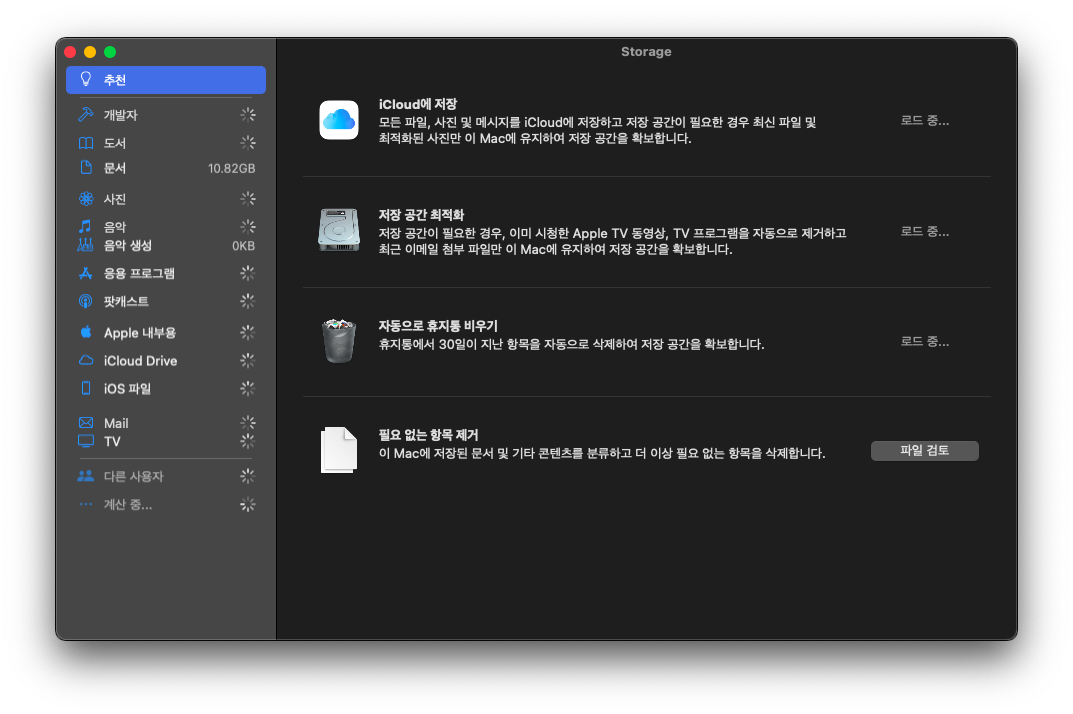Click the 0KB size value for 음악 생성
This screenshot has height=714, width=1073.
[243, 246]
